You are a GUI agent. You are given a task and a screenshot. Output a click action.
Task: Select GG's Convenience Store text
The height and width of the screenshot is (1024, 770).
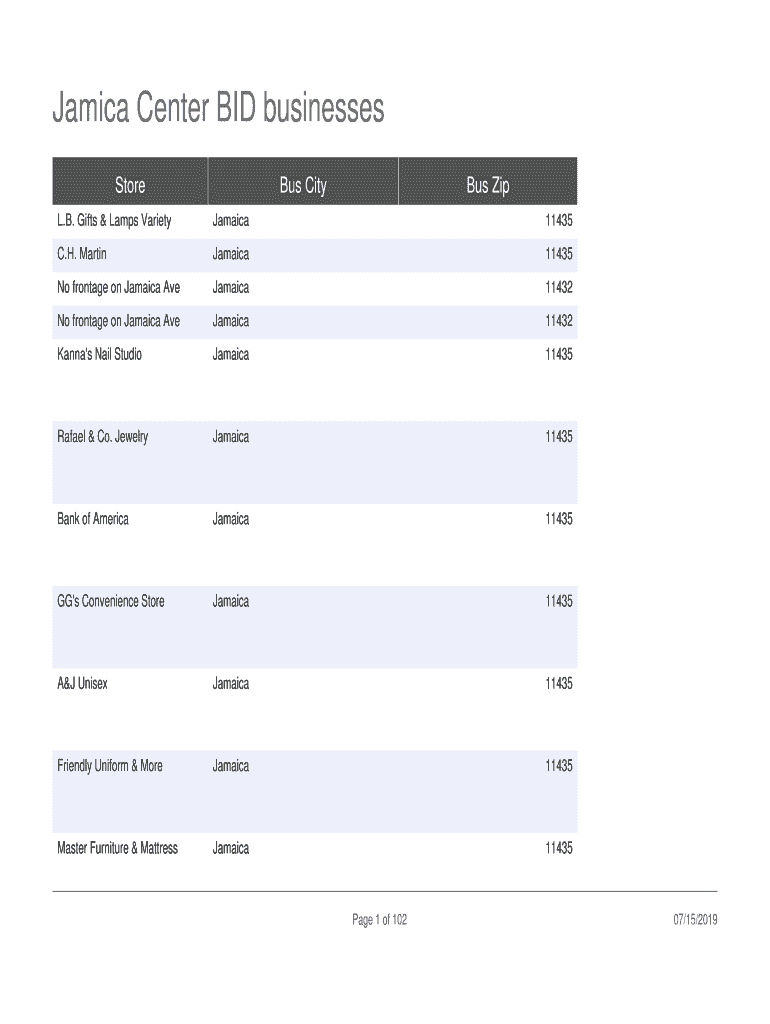coord(110,601)
